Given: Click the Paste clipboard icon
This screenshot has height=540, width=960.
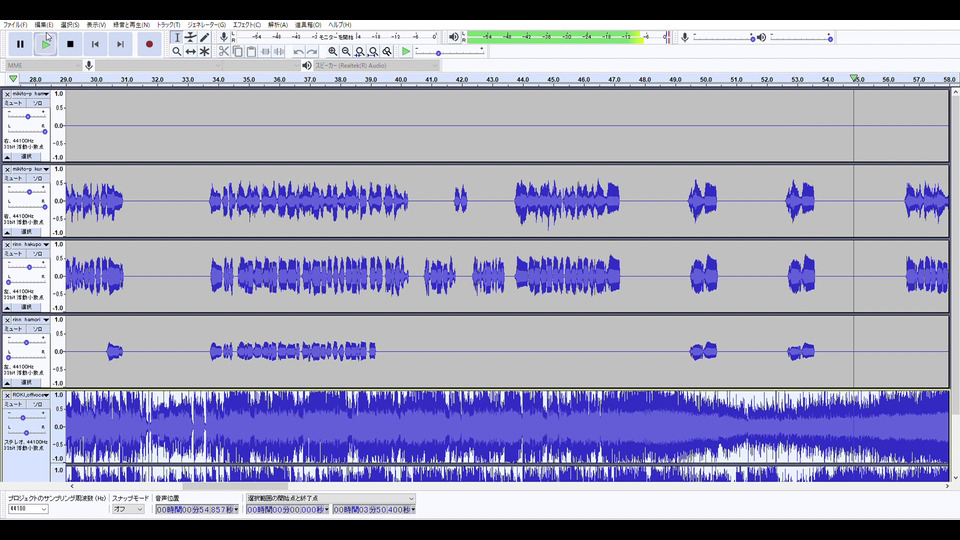Looking at the screenshot, I should point(251,51).
